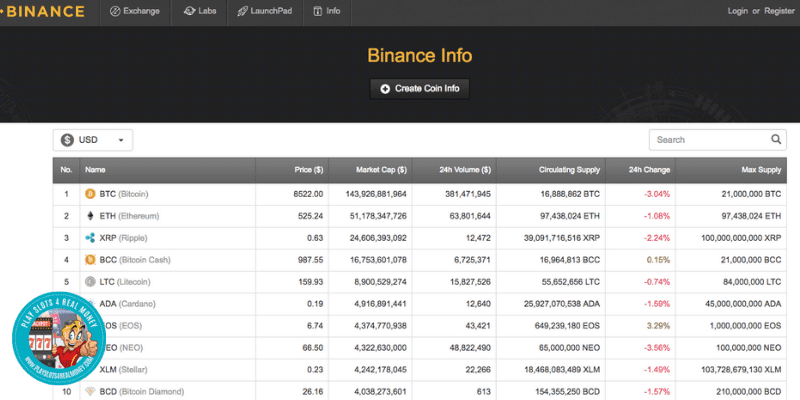
Task: Open the Labs menu item
Action: tap(200, 11)
